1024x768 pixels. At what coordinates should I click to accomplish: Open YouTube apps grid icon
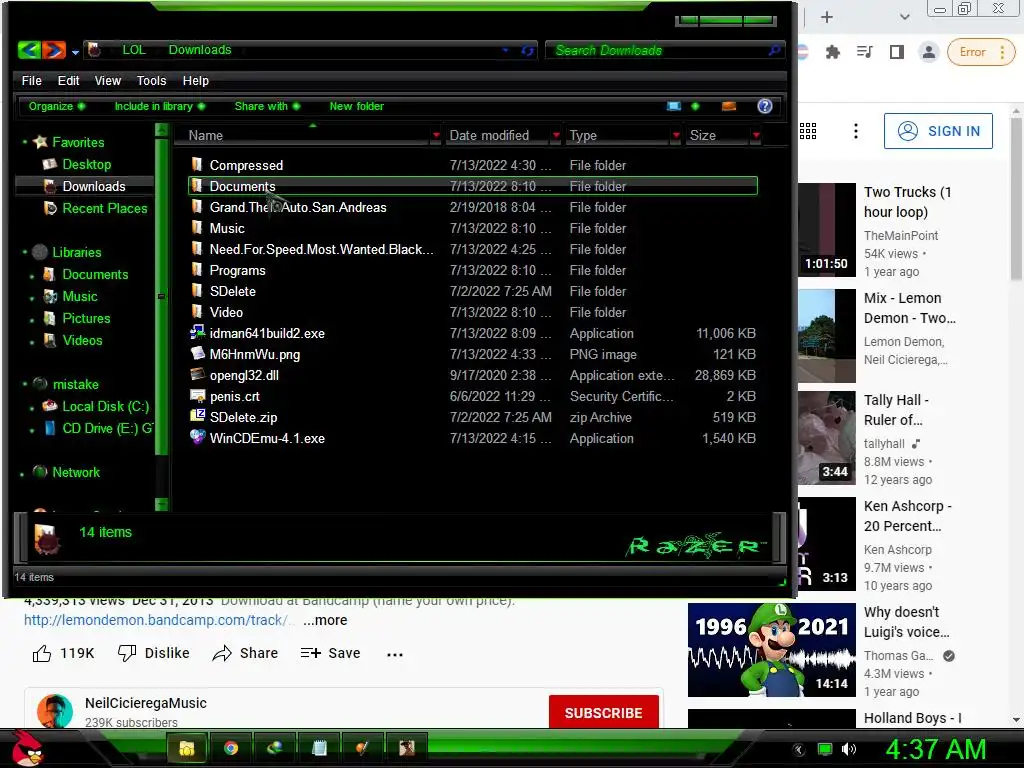[x=808, y=131]
